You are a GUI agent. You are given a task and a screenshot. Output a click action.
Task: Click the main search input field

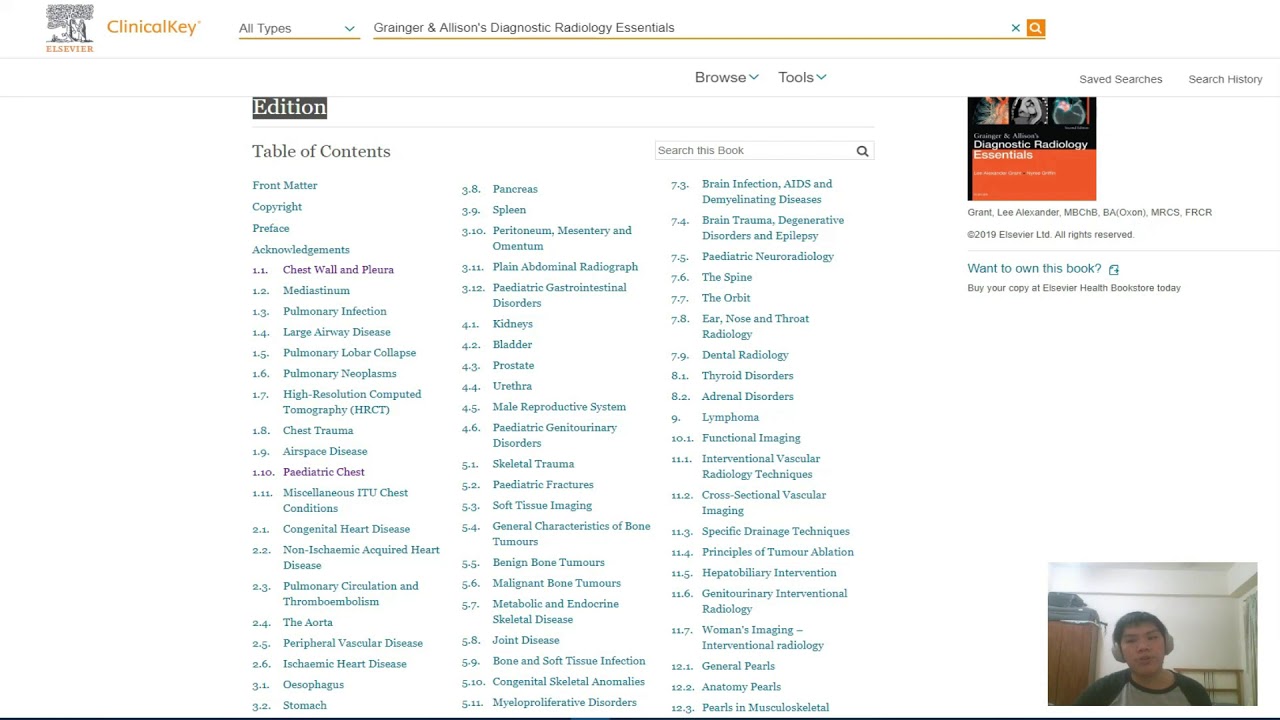(688, 28)
